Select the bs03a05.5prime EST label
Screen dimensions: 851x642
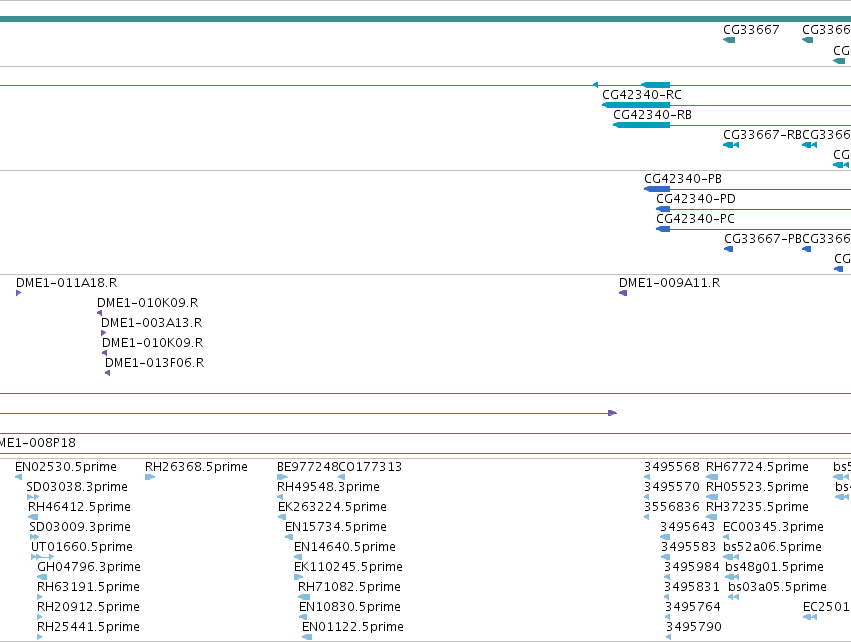pyautogui.click(x=777, y=587)
